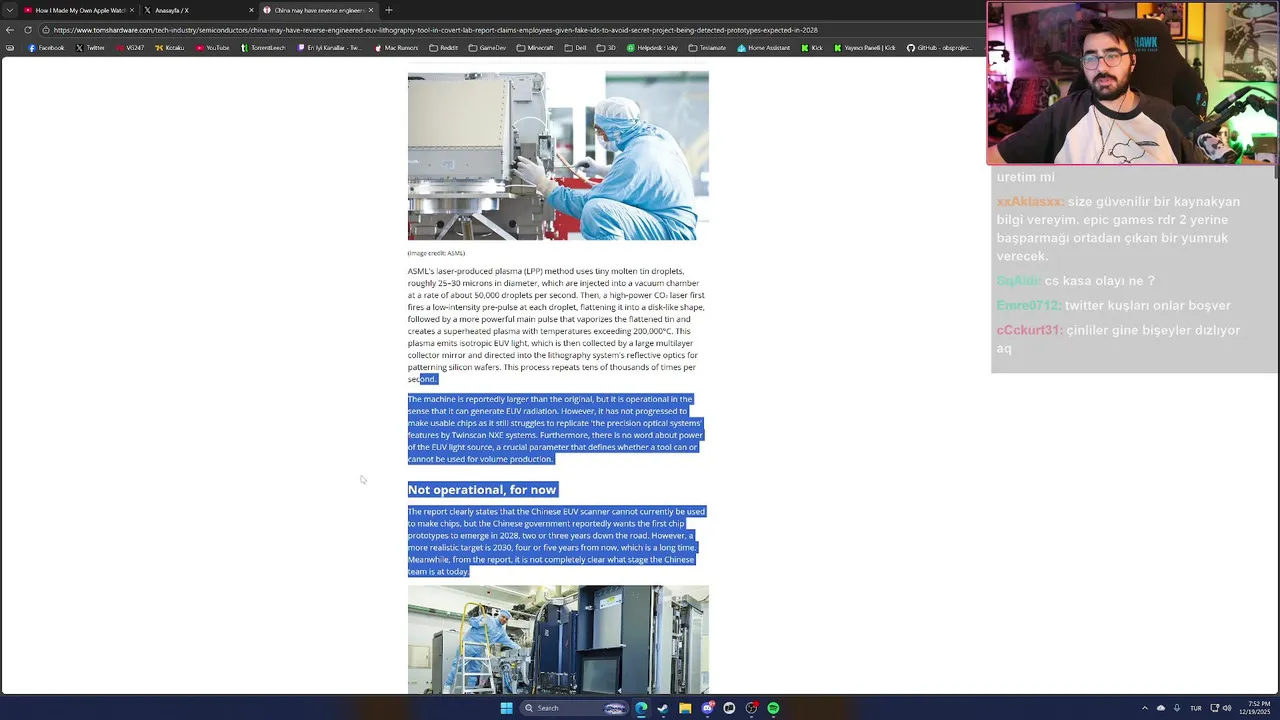This screenshot has height=720, width=1280.
Task: Open Spotify from the taskbar
Action: pos(773,708)
